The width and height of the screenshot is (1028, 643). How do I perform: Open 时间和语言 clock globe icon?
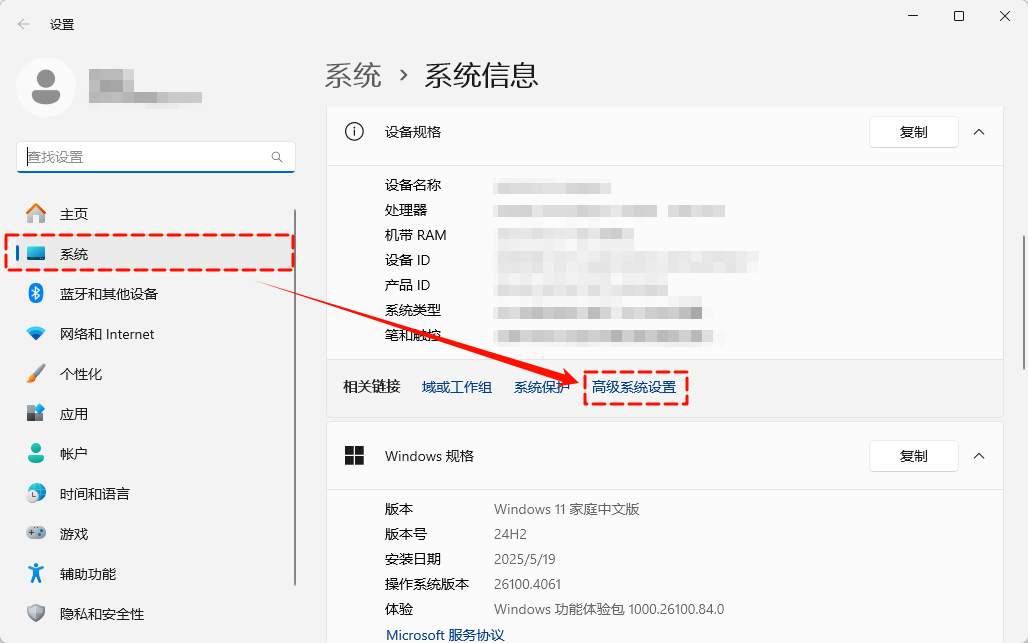coord(36,494)
